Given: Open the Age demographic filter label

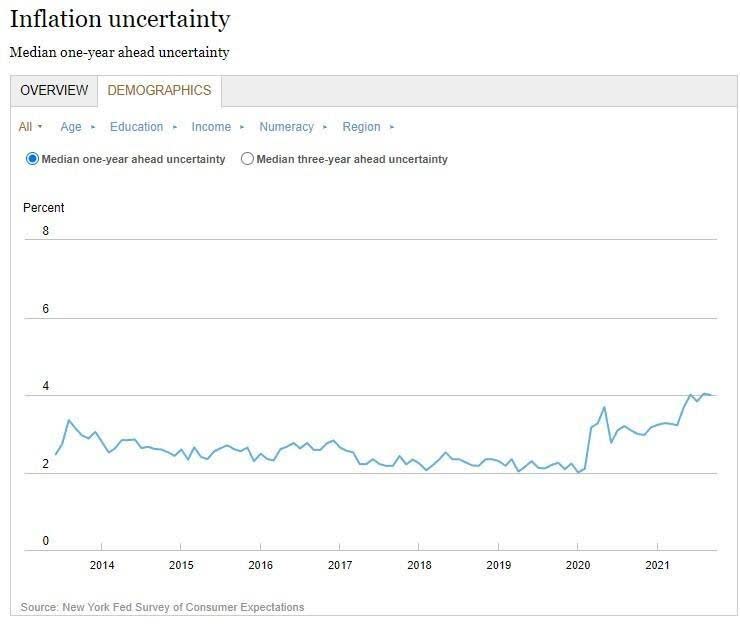Looking at the screenshot, I should tap(71, 127).
